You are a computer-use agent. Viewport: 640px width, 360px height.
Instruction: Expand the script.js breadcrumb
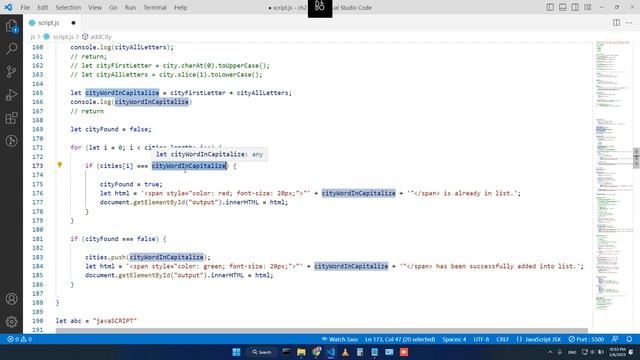[63, 37]
